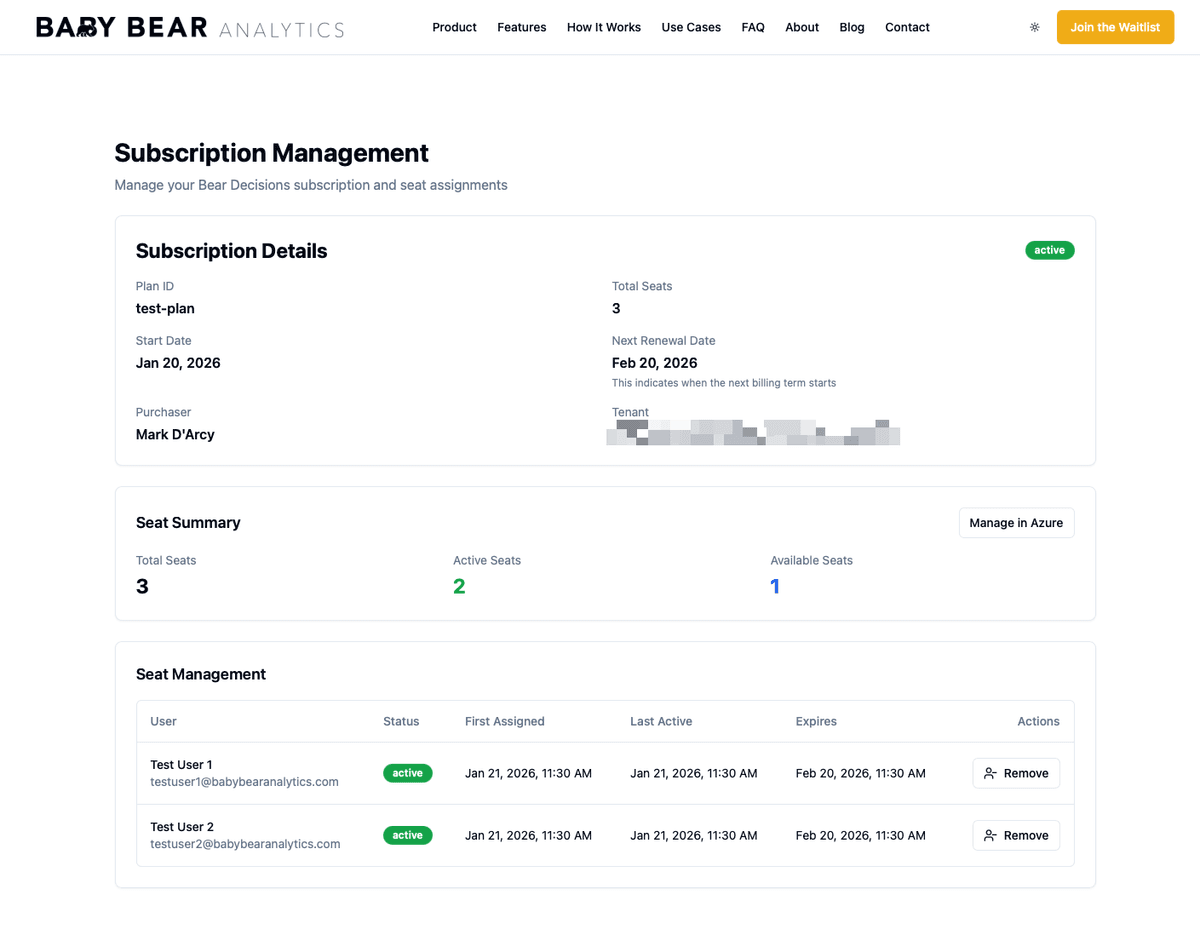This screenshot has width=1200, height=940.
Task: Remove seat for Test User 1
Action: click(x=1016, y=773)
